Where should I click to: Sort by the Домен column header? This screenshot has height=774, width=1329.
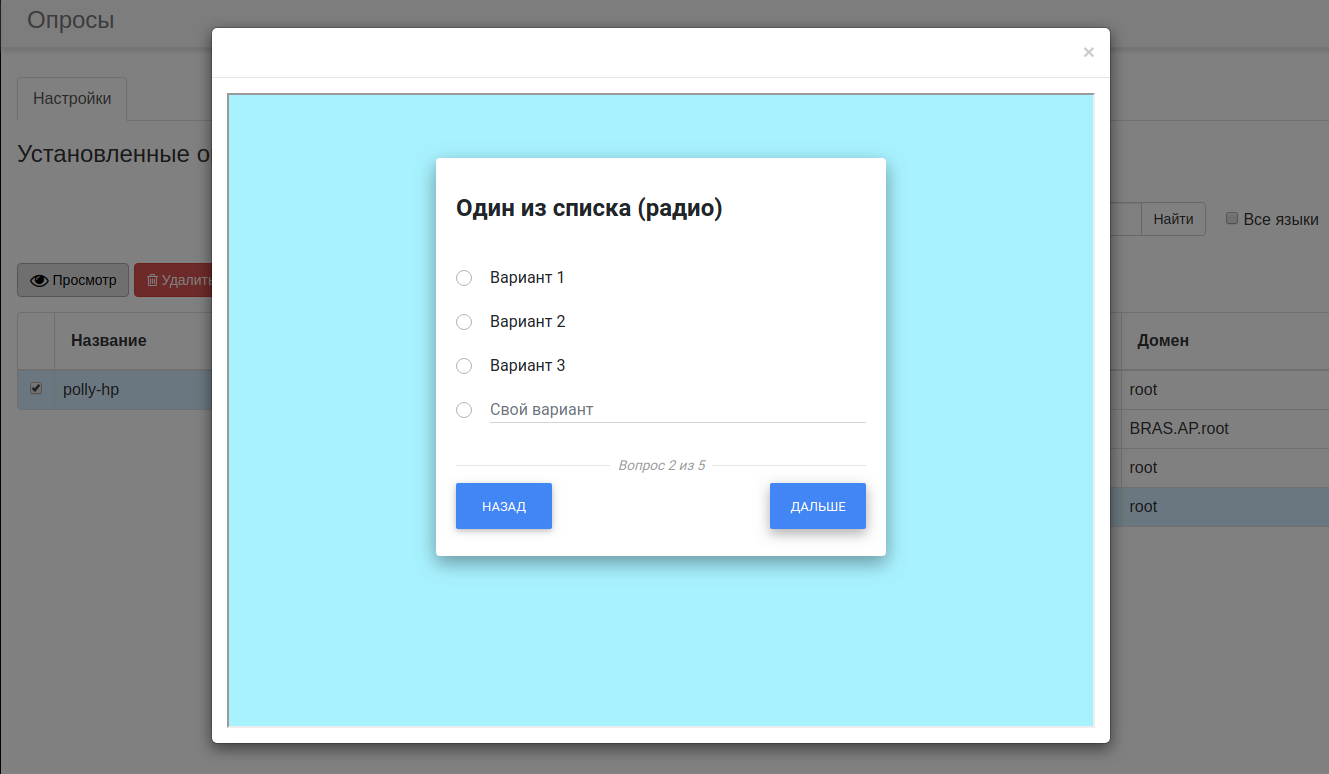(x=1163, y=340)
